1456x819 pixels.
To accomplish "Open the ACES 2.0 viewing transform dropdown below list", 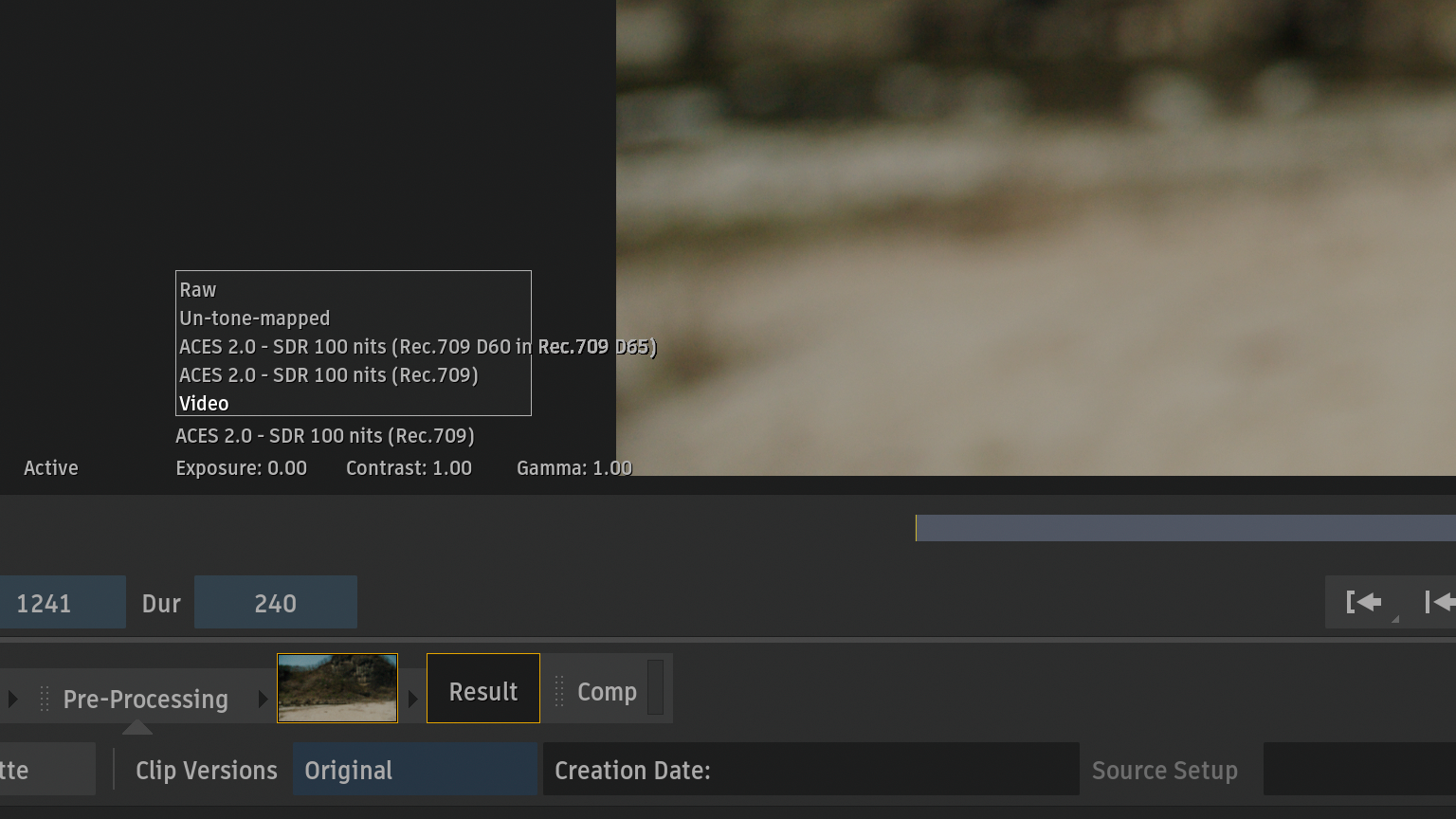I will click(x=325, y=436).
